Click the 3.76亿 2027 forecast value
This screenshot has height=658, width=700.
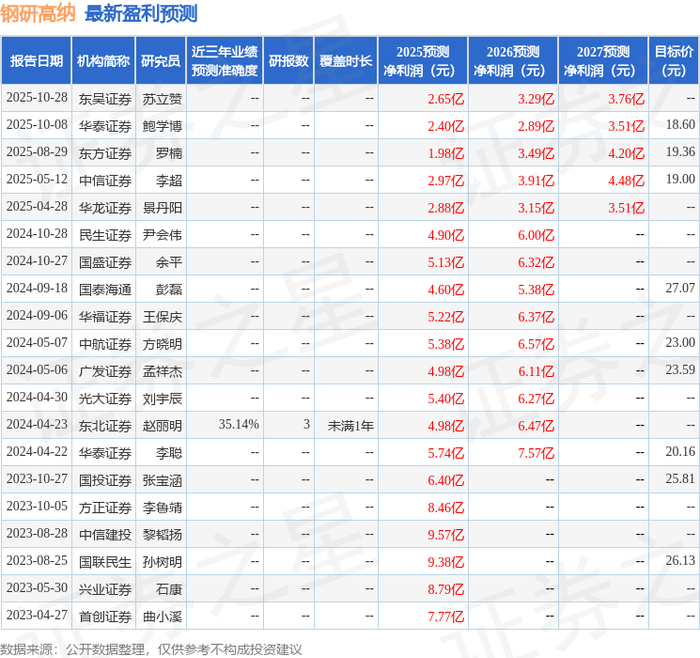point(626,99)
